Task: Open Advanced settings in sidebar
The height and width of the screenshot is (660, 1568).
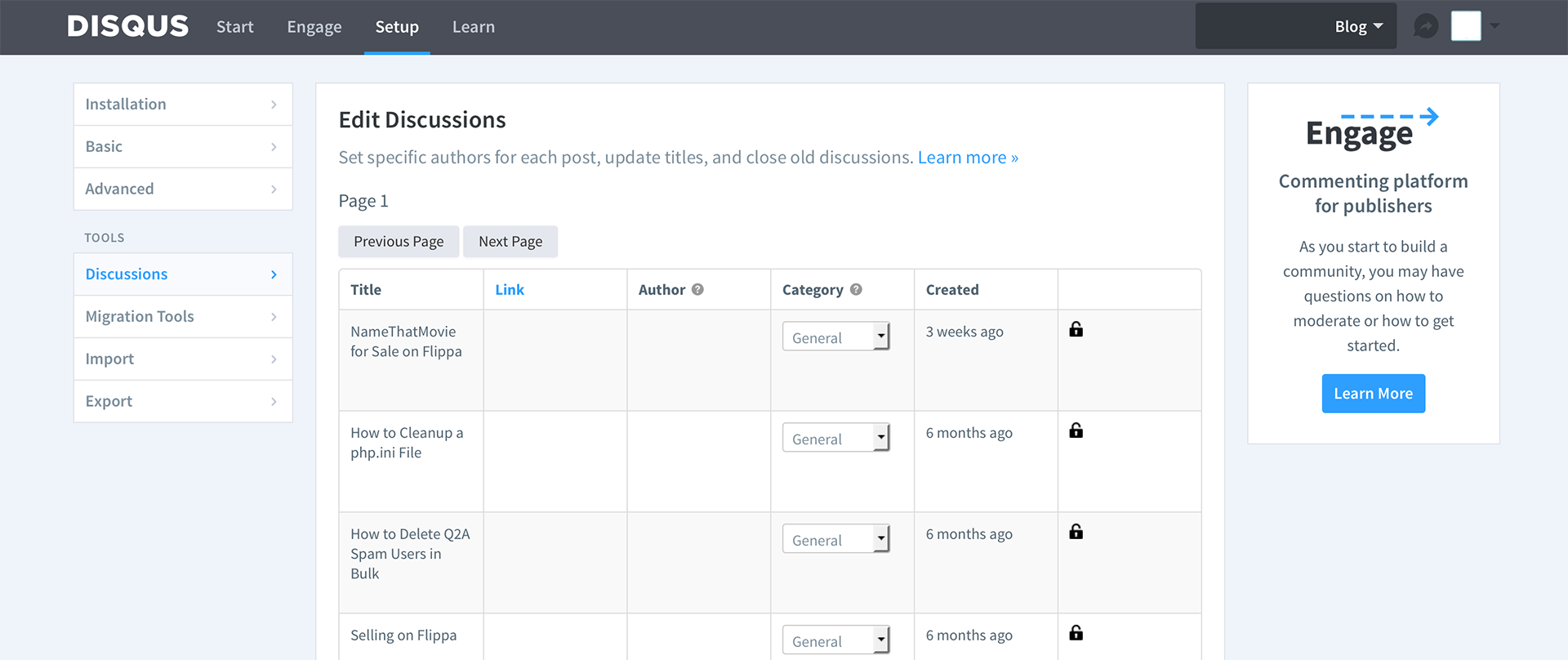Action: [183, 190]
